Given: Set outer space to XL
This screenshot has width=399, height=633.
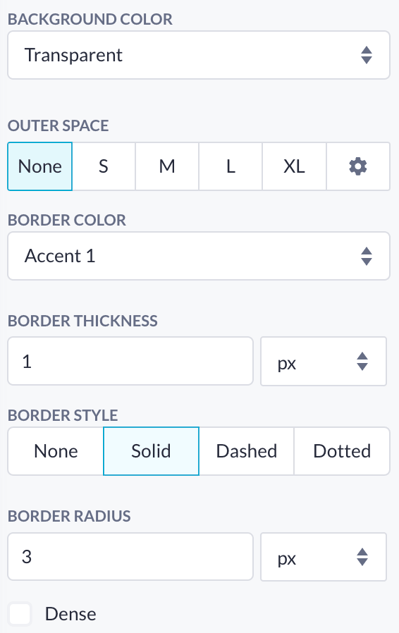Looking at the screenshot, I should 294,166.
